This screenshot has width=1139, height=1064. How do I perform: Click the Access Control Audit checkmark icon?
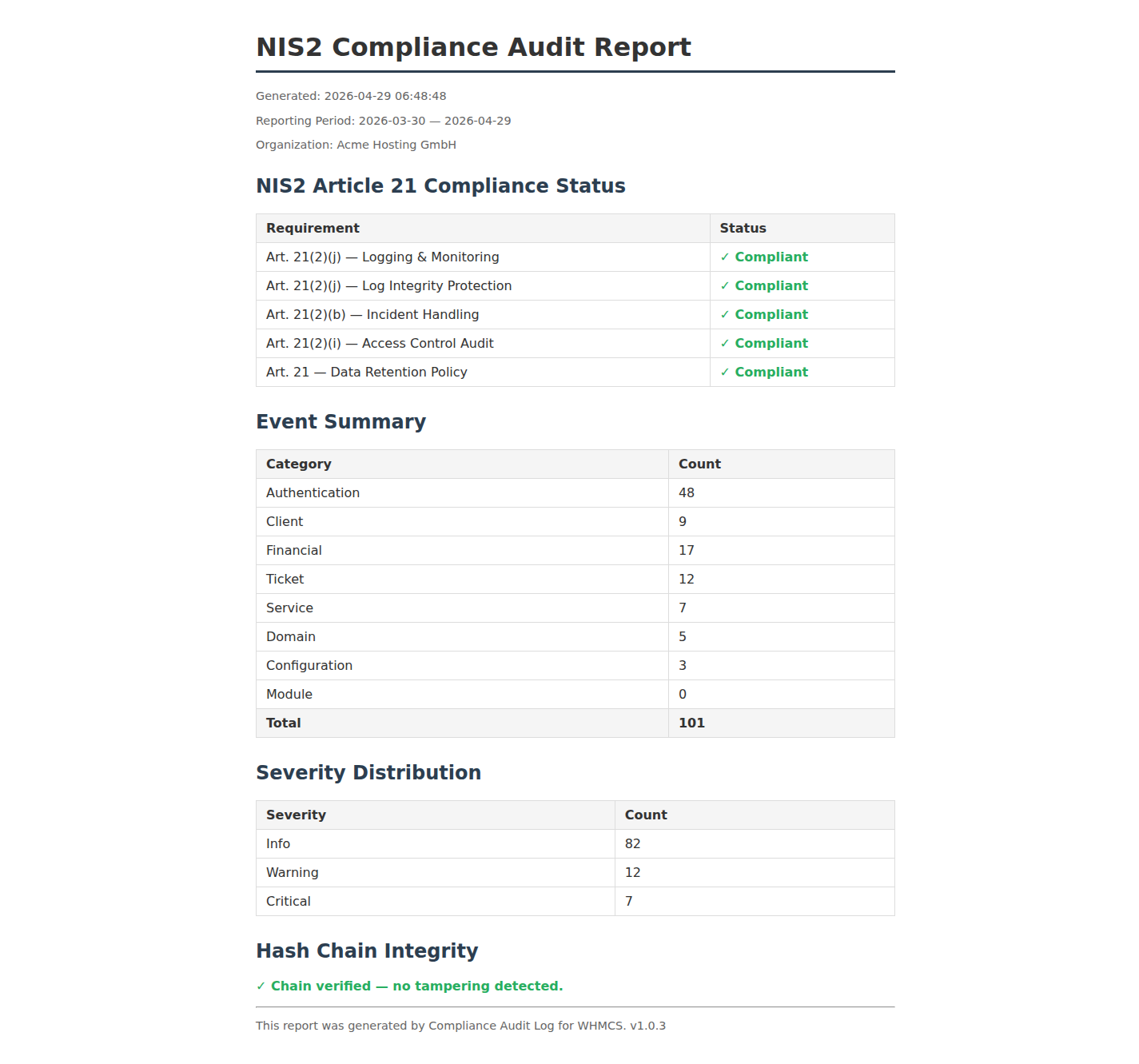click(725, 344)
